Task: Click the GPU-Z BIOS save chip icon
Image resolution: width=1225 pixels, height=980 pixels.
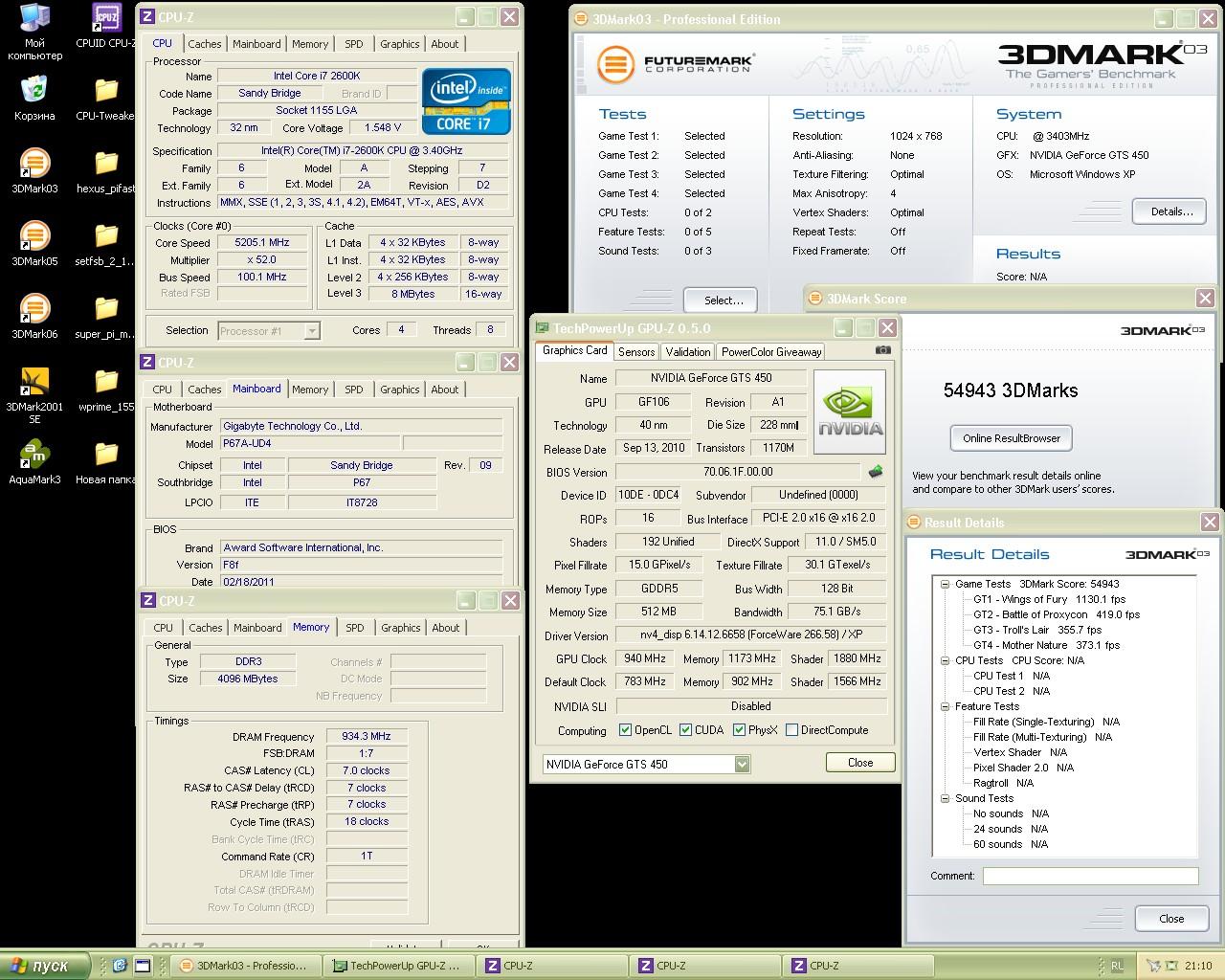Action: click(x=875, y=472)
